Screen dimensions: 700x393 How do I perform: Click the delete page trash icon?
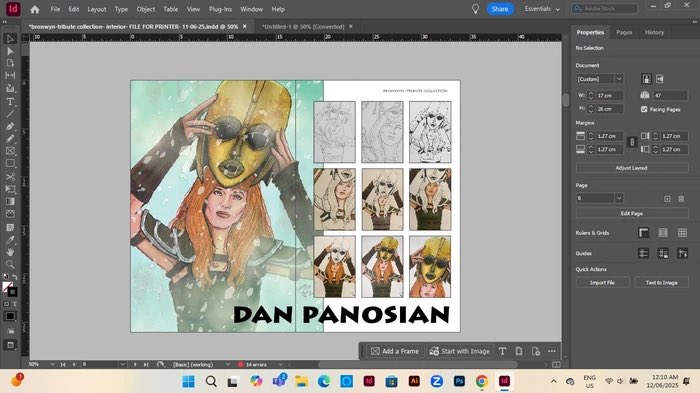point(681,198)
